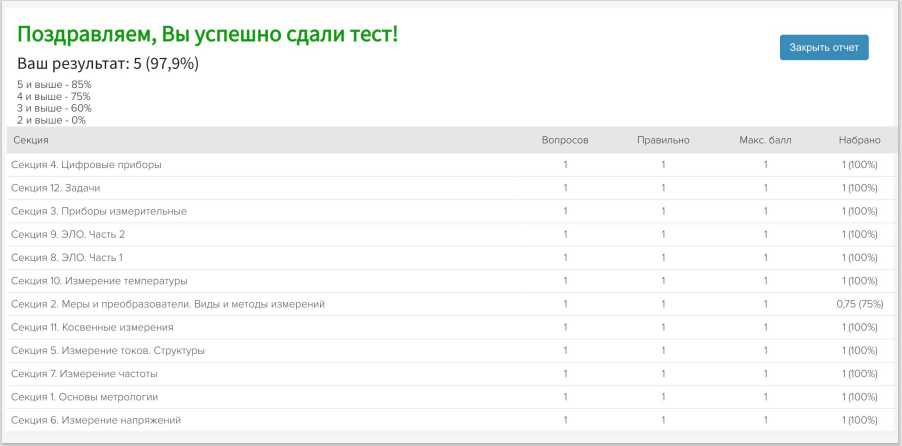
Task: Click the Макс. балл column header
Action: point(765,140)
